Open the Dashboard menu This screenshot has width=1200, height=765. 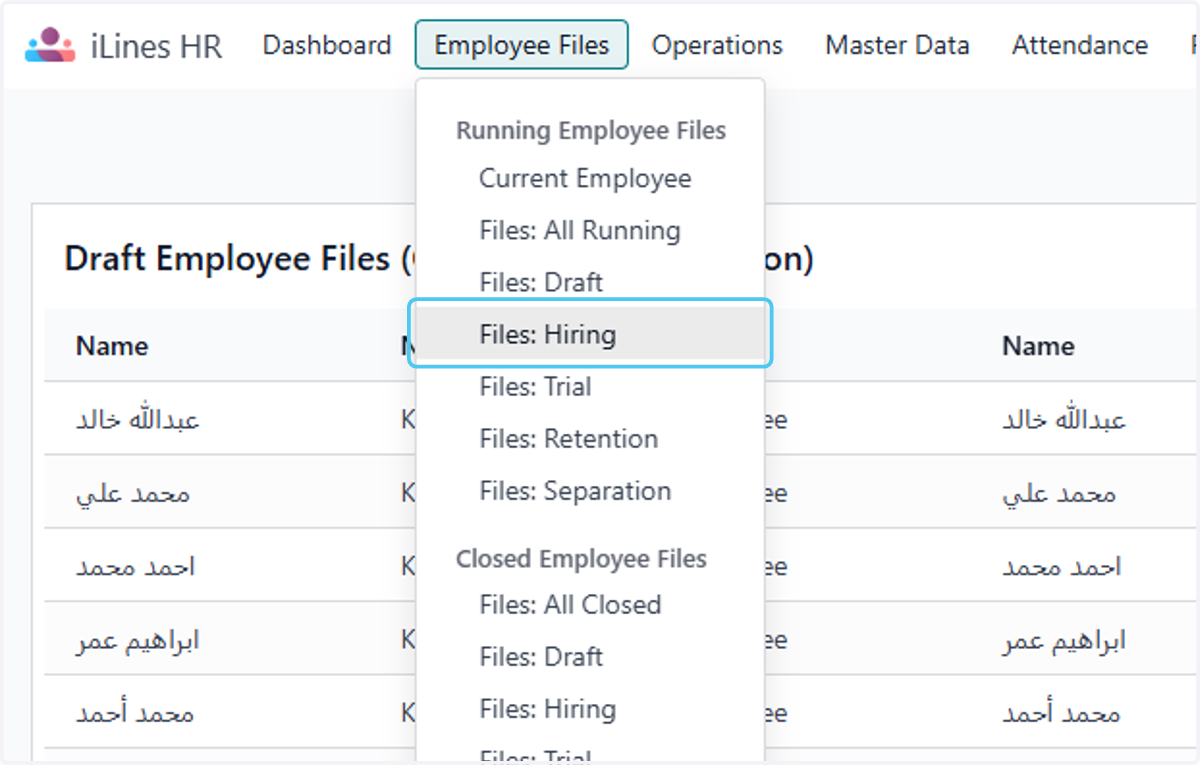pyautogui.click(x=327, y=45)
